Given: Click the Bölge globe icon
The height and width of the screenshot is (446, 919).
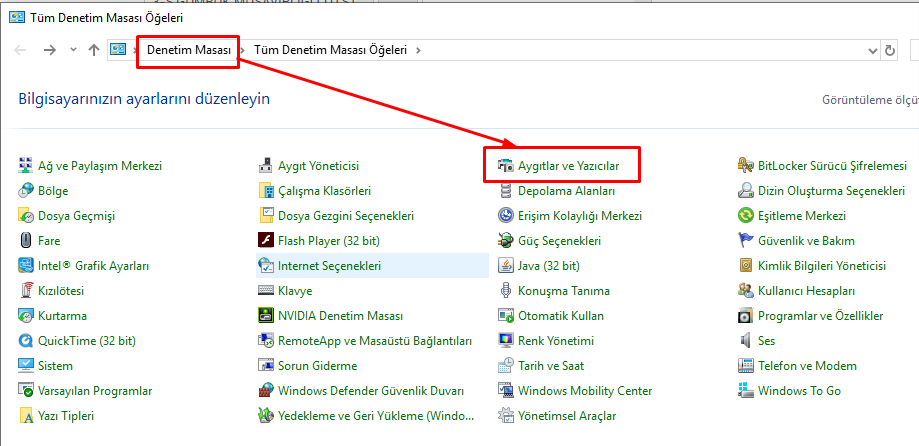Looking at the screenshot, I should [x=26, y=191].
